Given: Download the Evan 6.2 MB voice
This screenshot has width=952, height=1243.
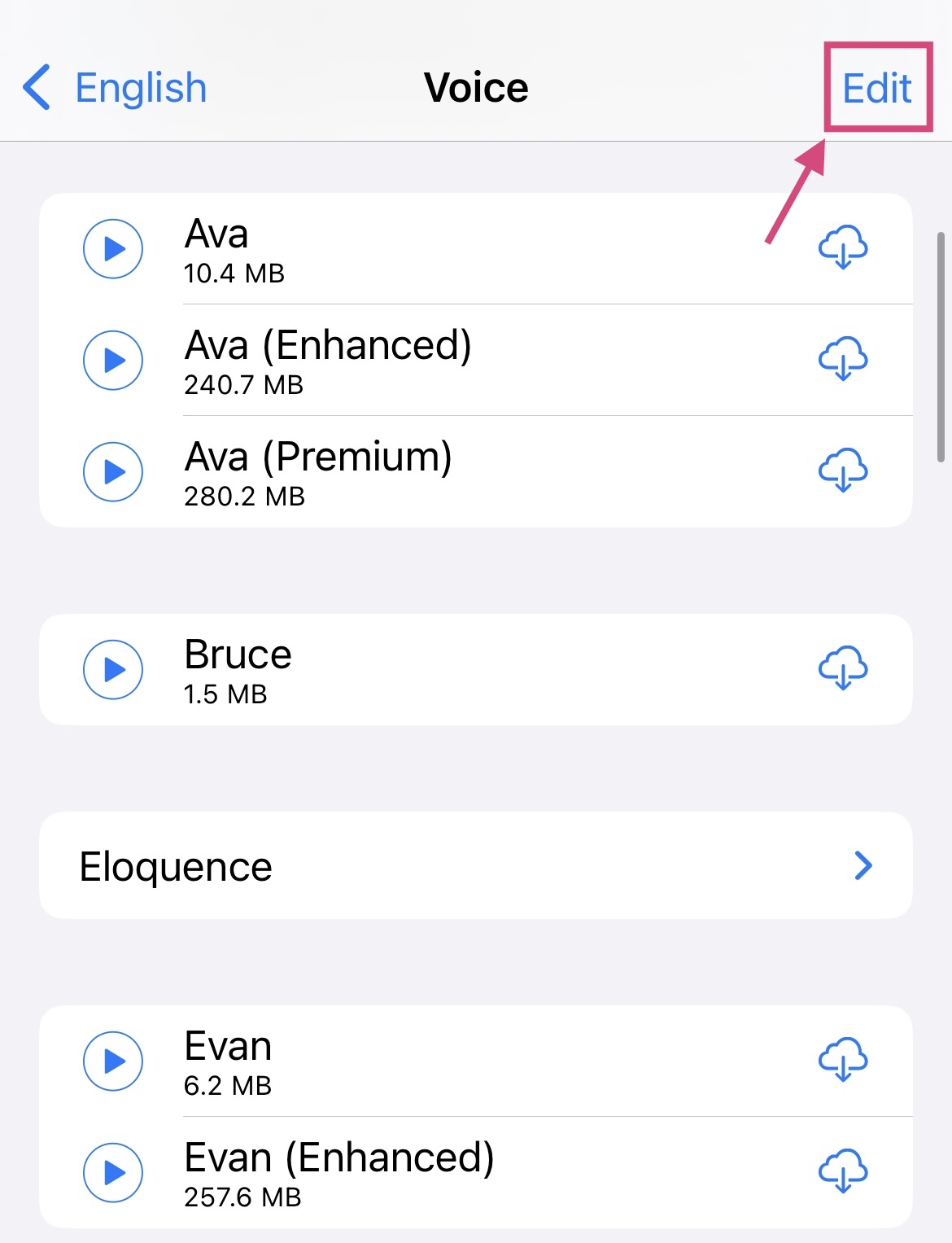Looking at the screenshot, I should (x=843, y=1060).
